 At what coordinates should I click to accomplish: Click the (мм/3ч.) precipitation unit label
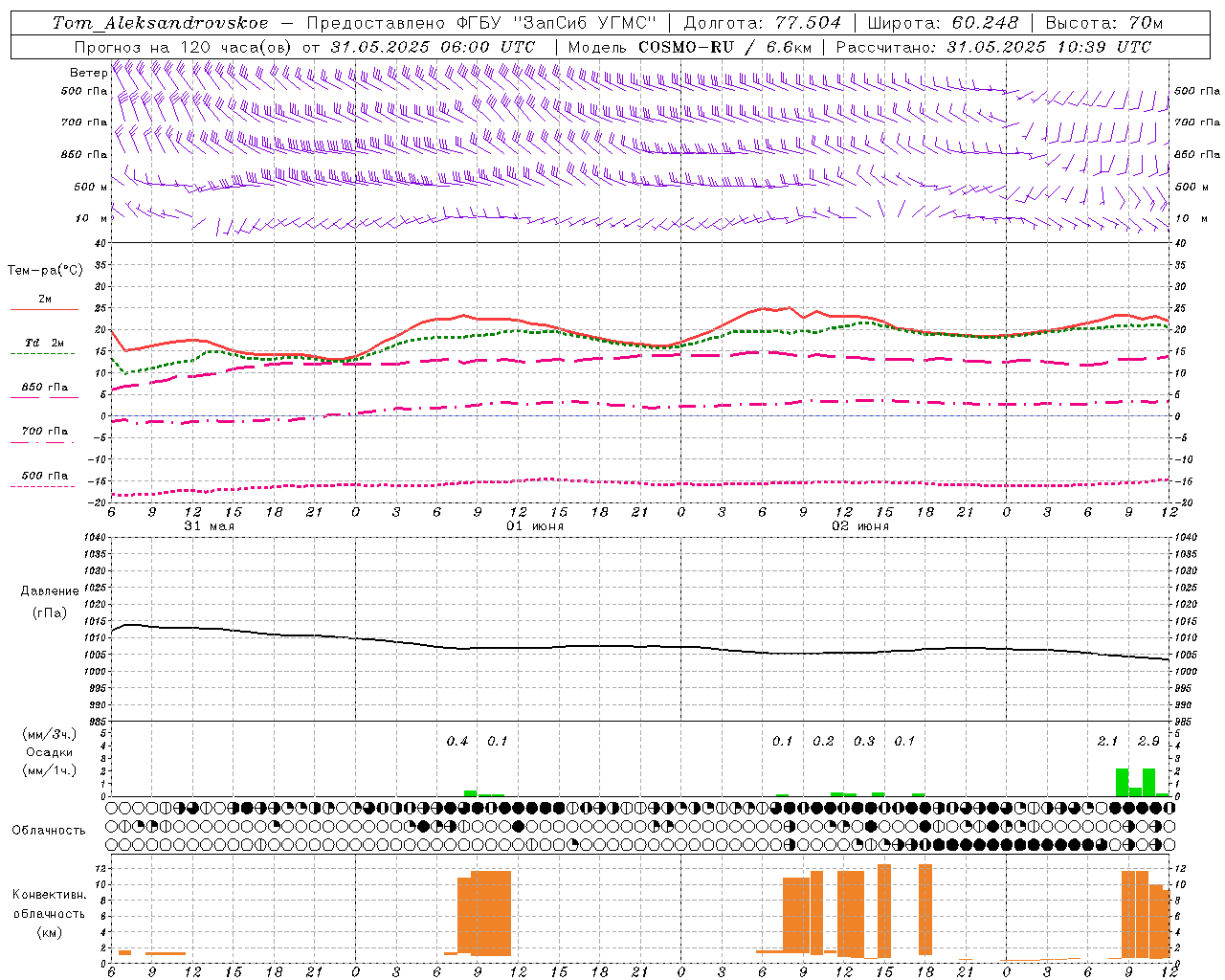(x=50, y=734)
